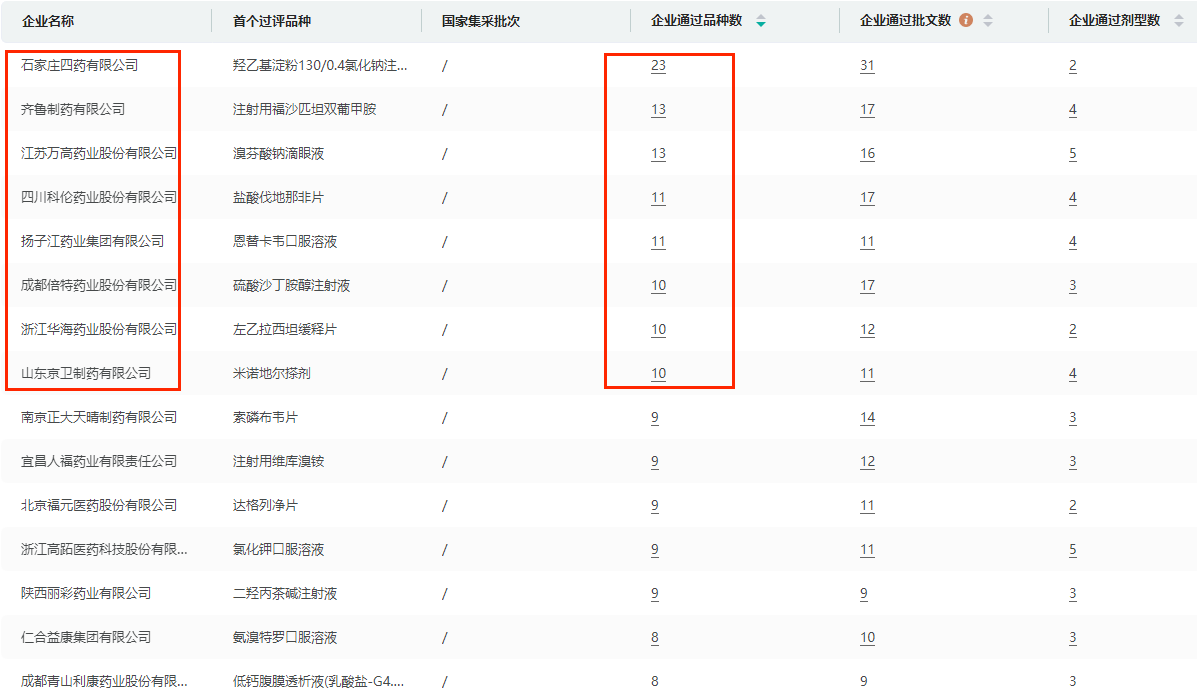
Task: Open dosage form count 5 for 江苏万高药业
Action: tap(1073, 153)
